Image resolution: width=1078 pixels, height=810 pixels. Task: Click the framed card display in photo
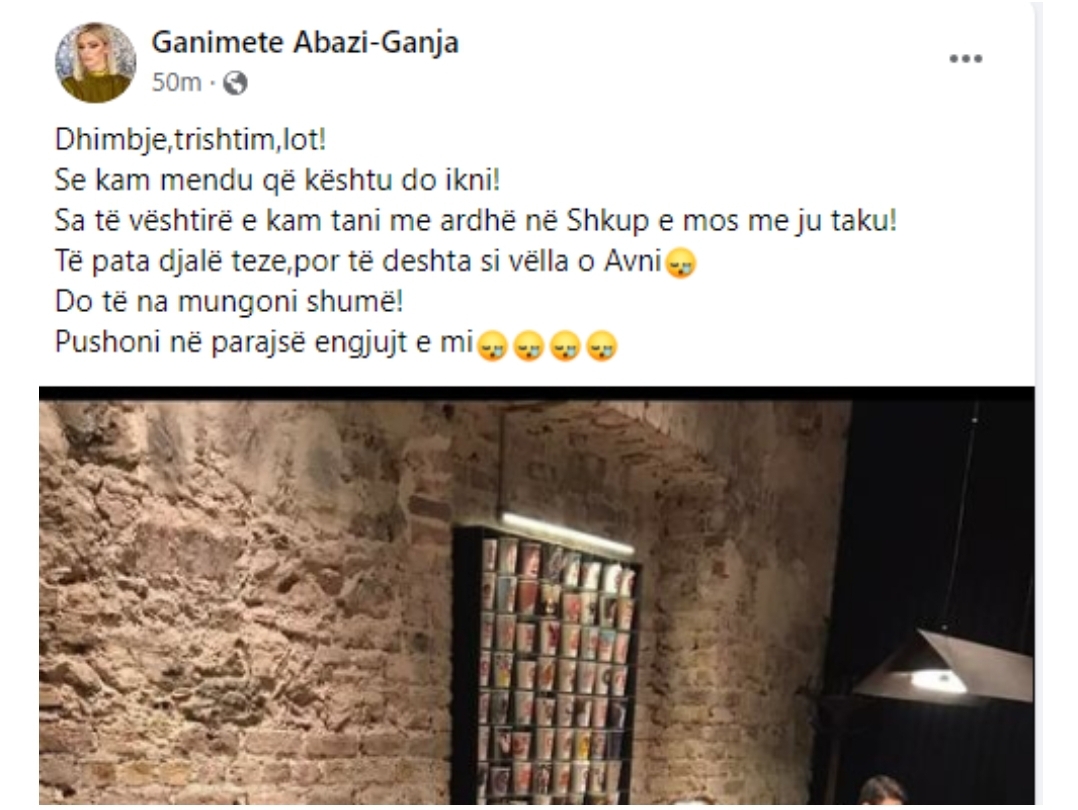click(x=547, y=663)
